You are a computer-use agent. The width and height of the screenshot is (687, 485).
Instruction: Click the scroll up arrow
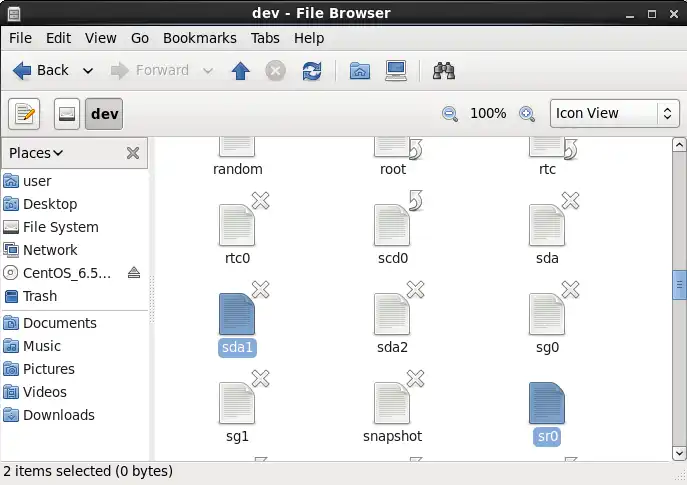tap(679, 145)
